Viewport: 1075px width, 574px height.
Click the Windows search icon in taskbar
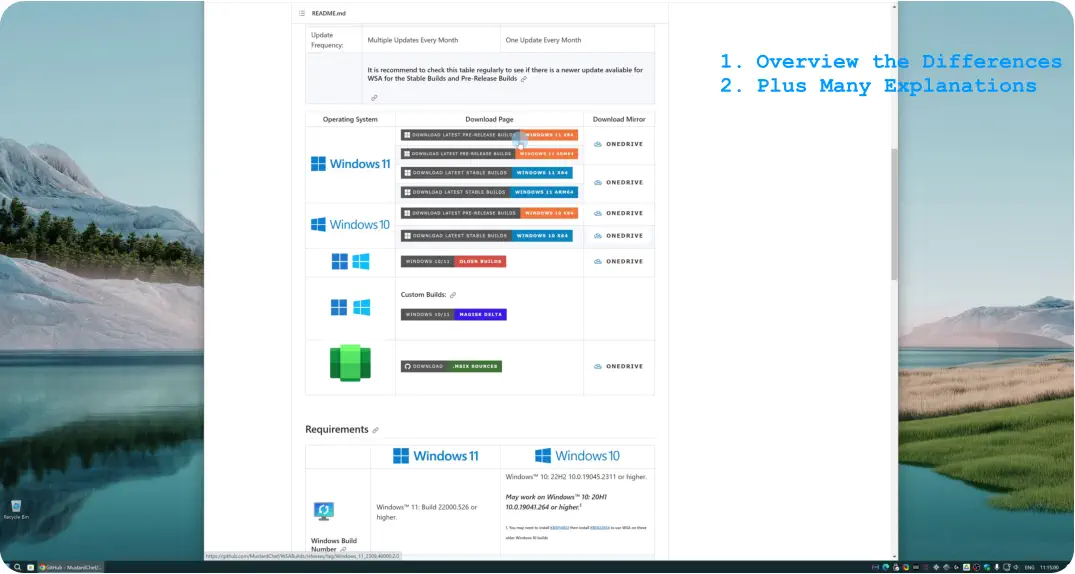click(x=17, y=567)
